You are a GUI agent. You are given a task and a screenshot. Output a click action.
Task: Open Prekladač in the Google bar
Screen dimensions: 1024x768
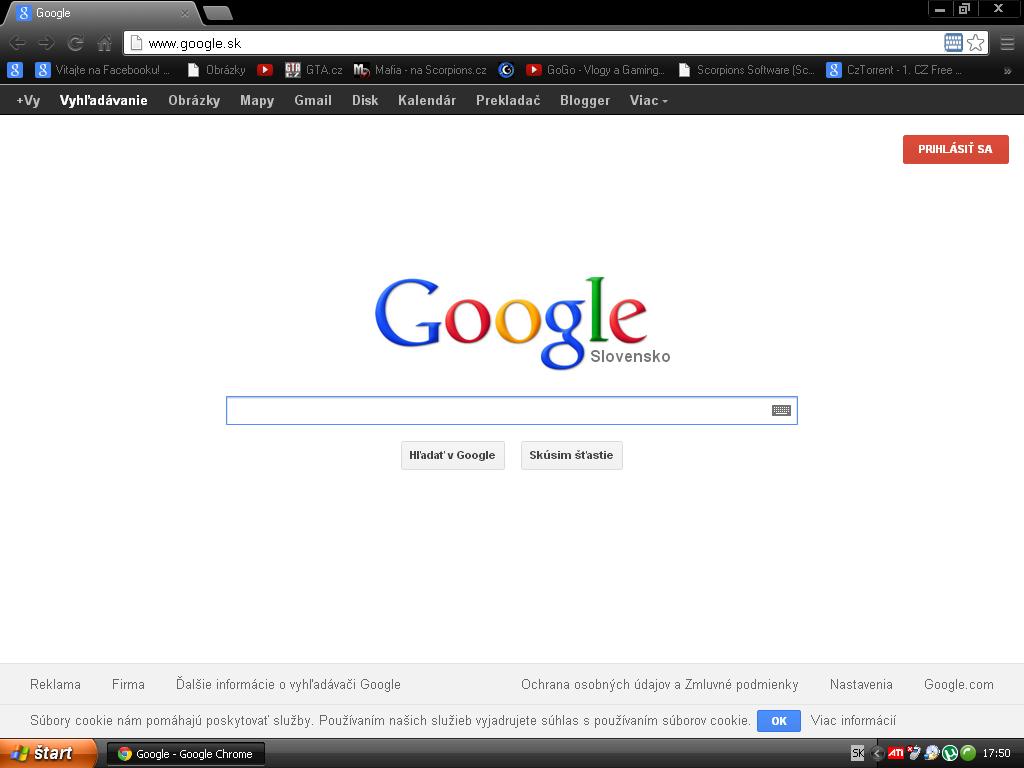(x=508, y=101)
